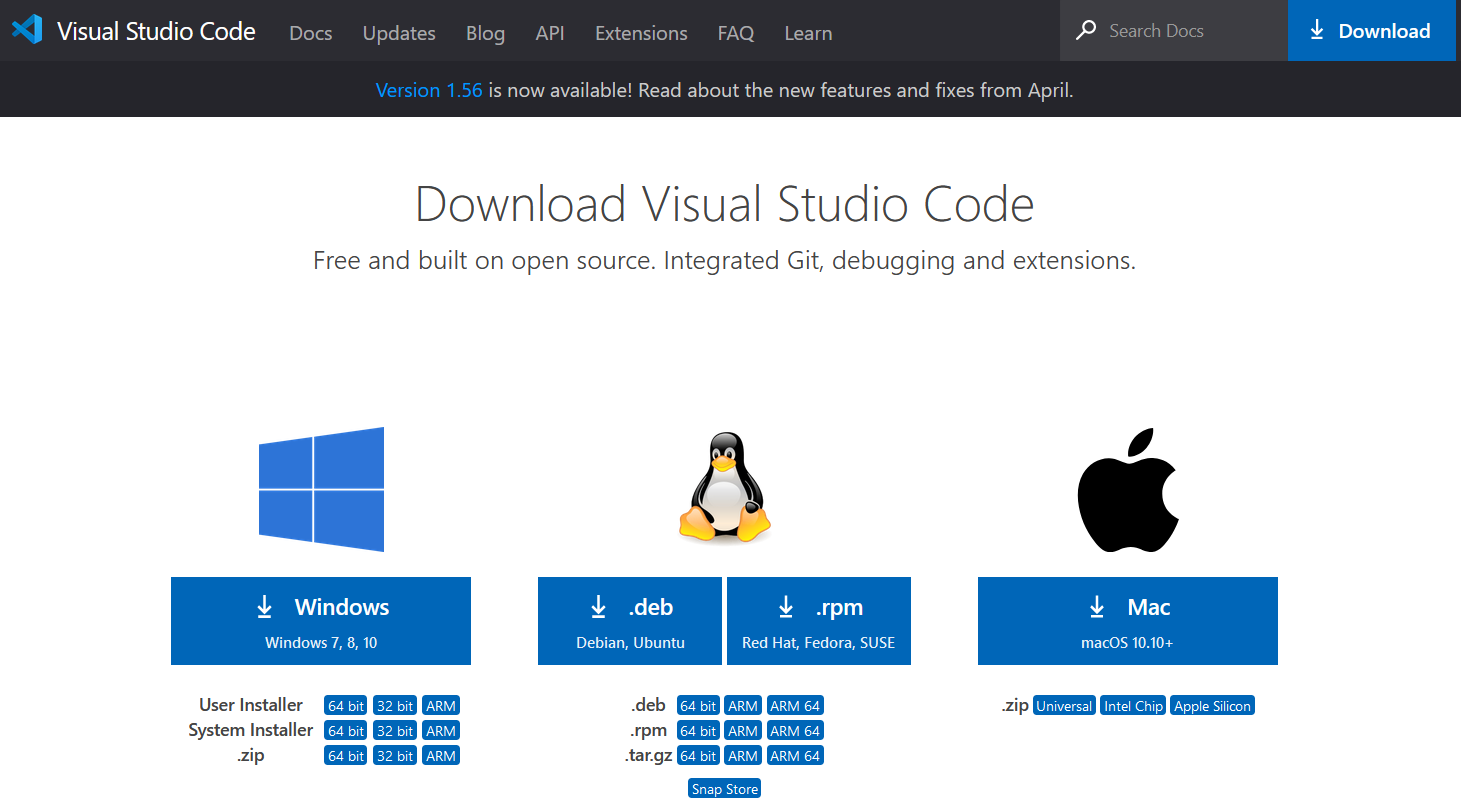
Task: Click the download arrow on the Windows button
Action: click(x=264, y=606)
